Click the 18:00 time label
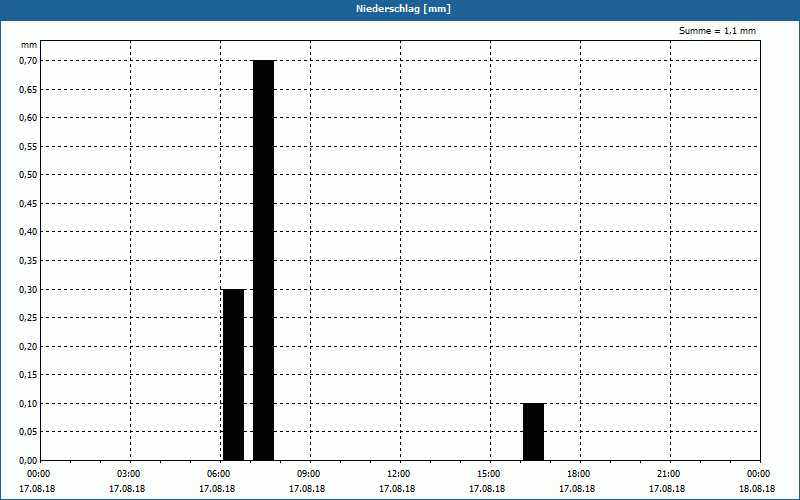Viewport: 800px width, 500px height. (x=577, y=474)
